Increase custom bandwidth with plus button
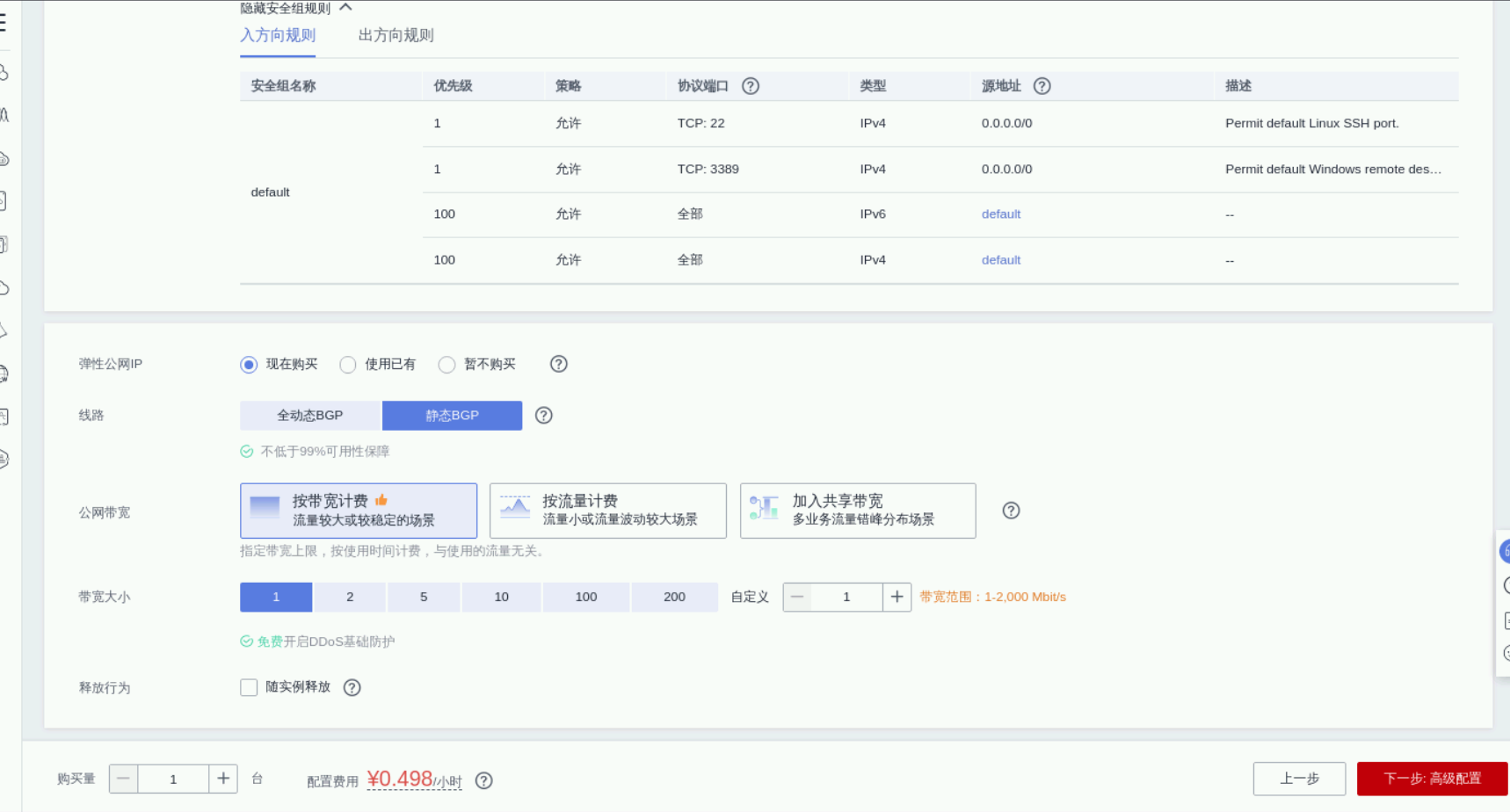The height and width of the screenshot is (812, 1510). click(897, 597)
